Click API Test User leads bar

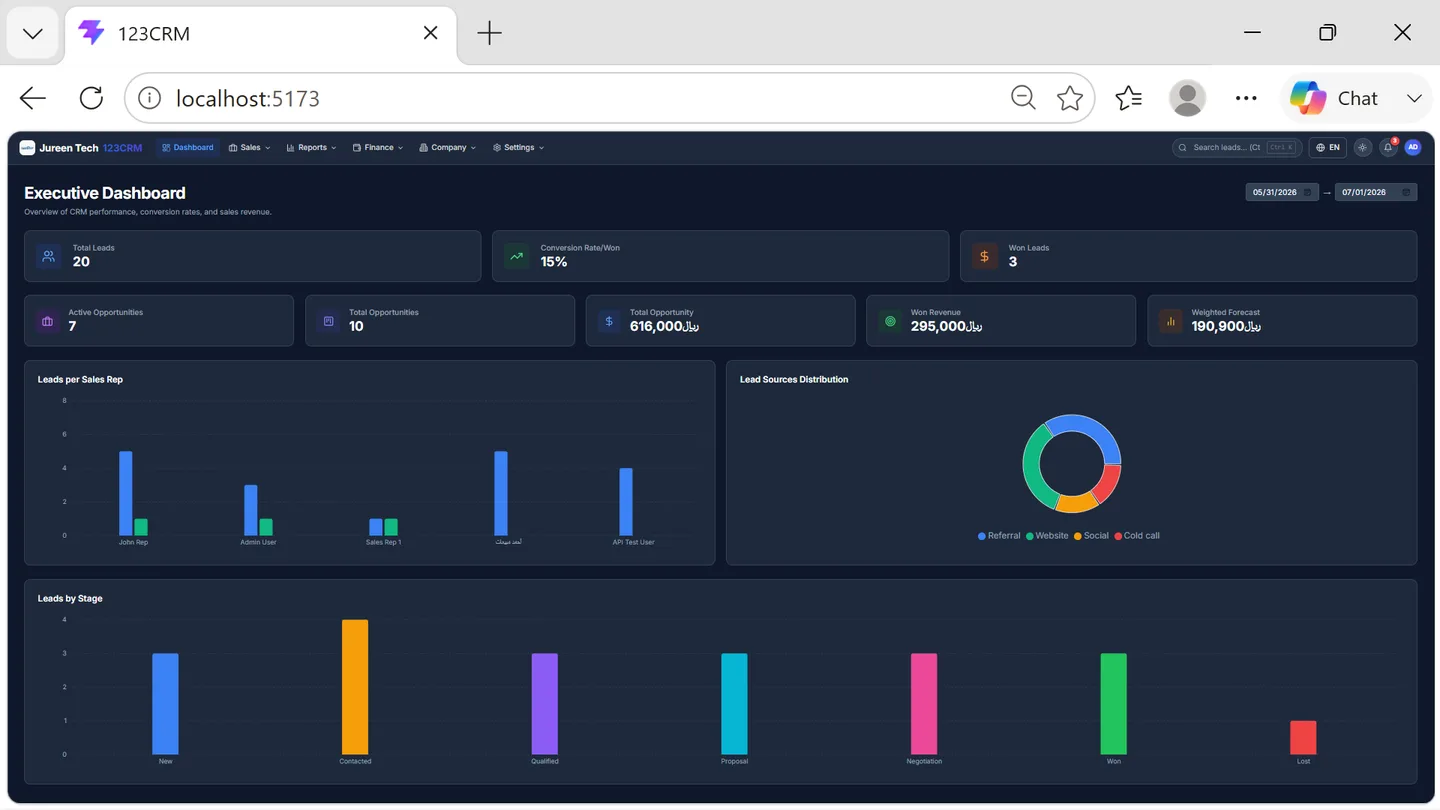point(626,502)
